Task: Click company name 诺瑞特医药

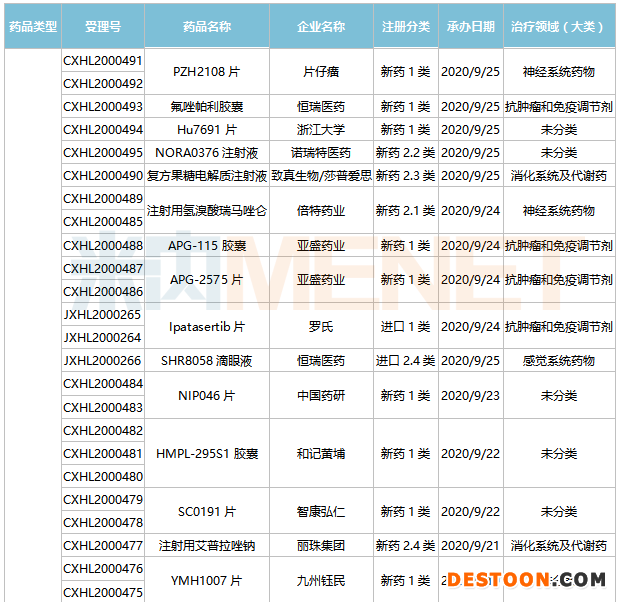Action: (321, 153)
